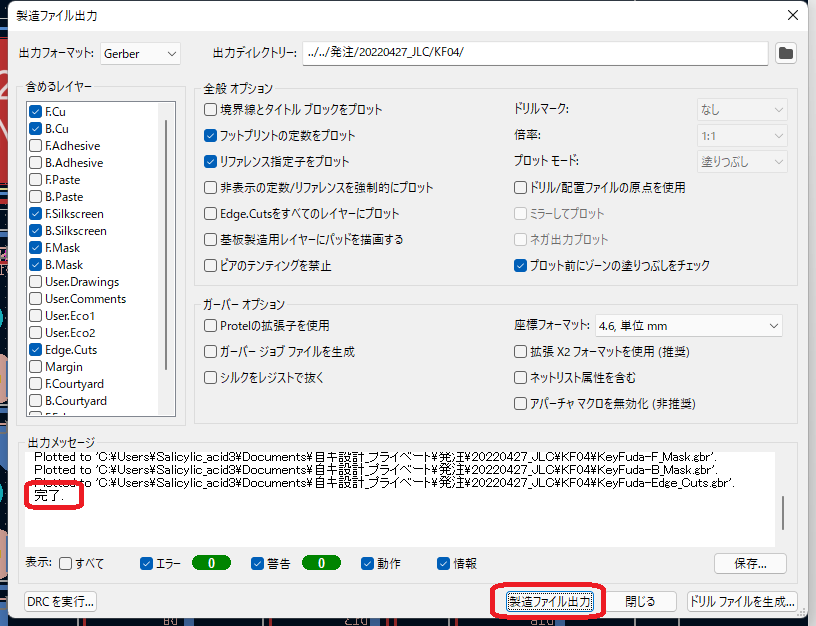Image resolution: width=816 pixels, height=626 pixels.
Task: Uncheck the B.Silkscreen layer
Action: [x=35, y=231]
